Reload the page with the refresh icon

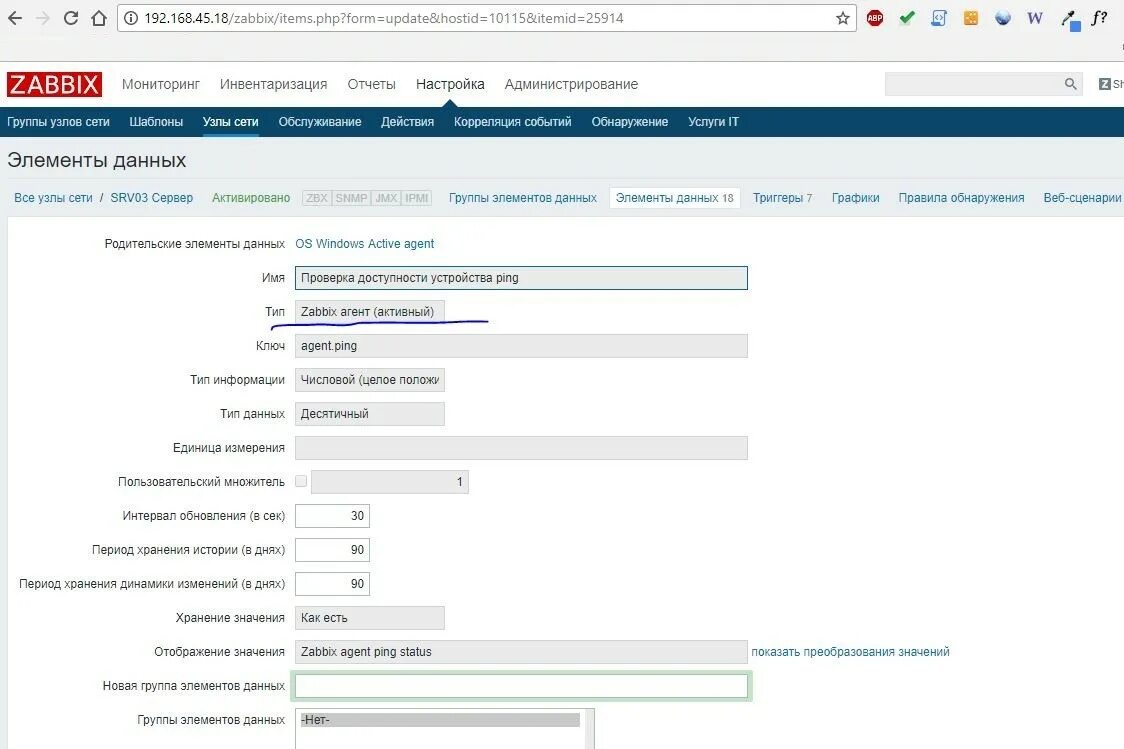70,18
